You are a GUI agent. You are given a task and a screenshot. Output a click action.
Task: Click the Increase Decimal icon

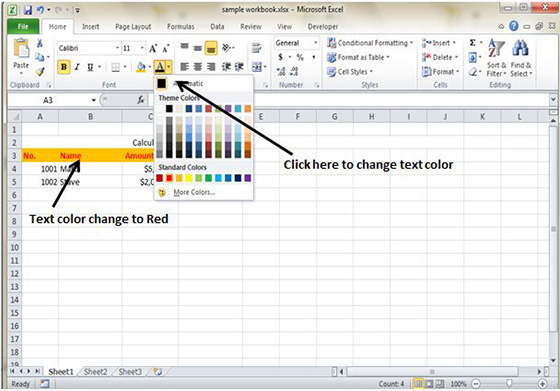pos(281,72)
